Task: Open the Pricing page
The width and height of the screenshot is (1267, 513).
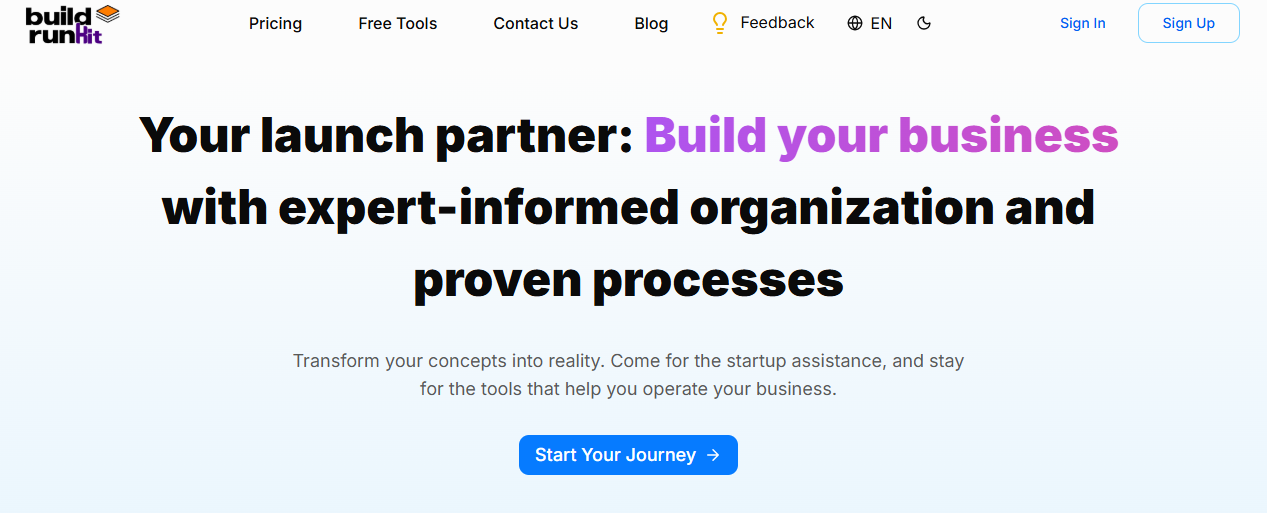Action: 275,23
